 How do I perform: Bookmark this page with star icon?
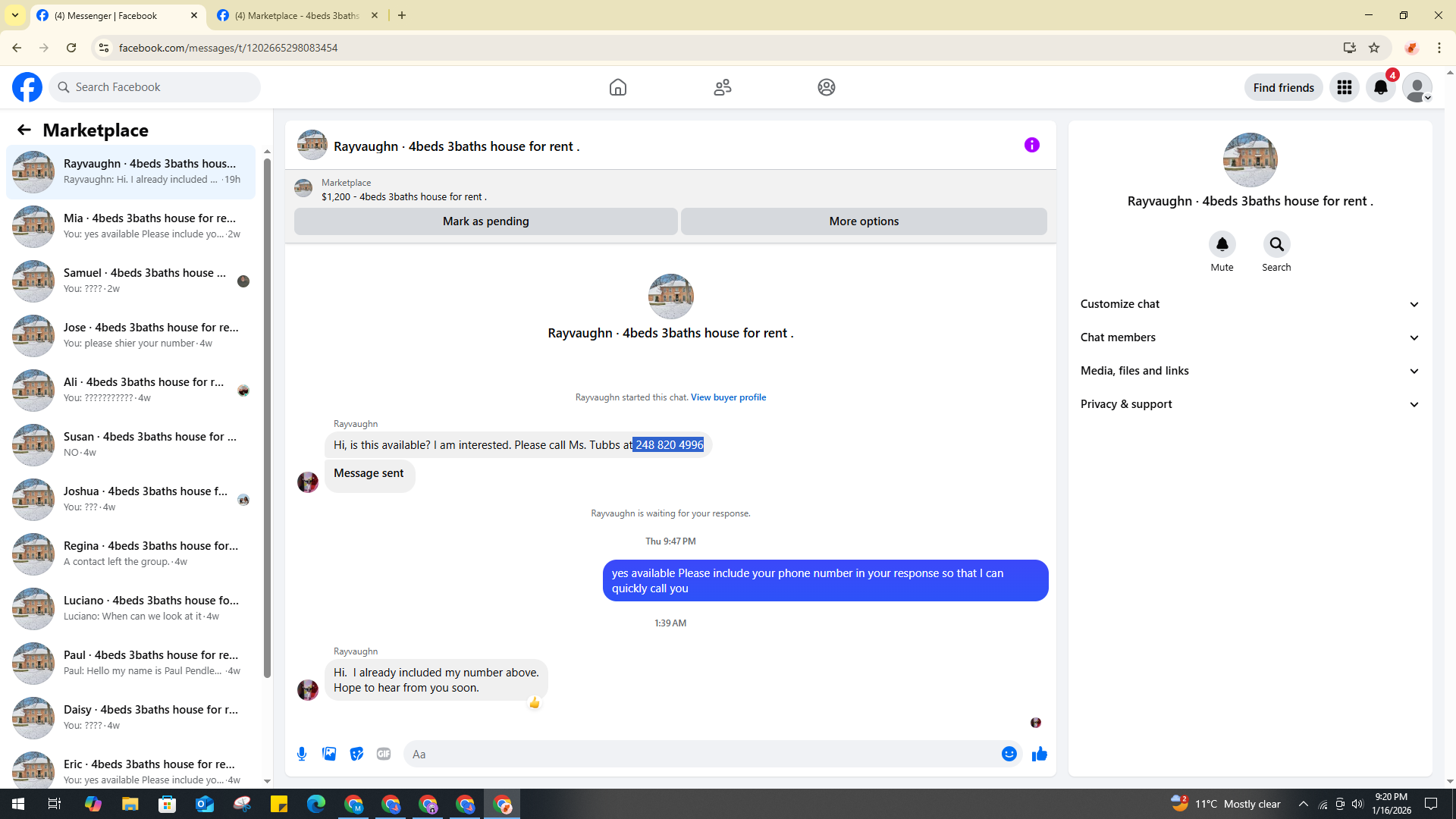click(x=1374, y=48)
